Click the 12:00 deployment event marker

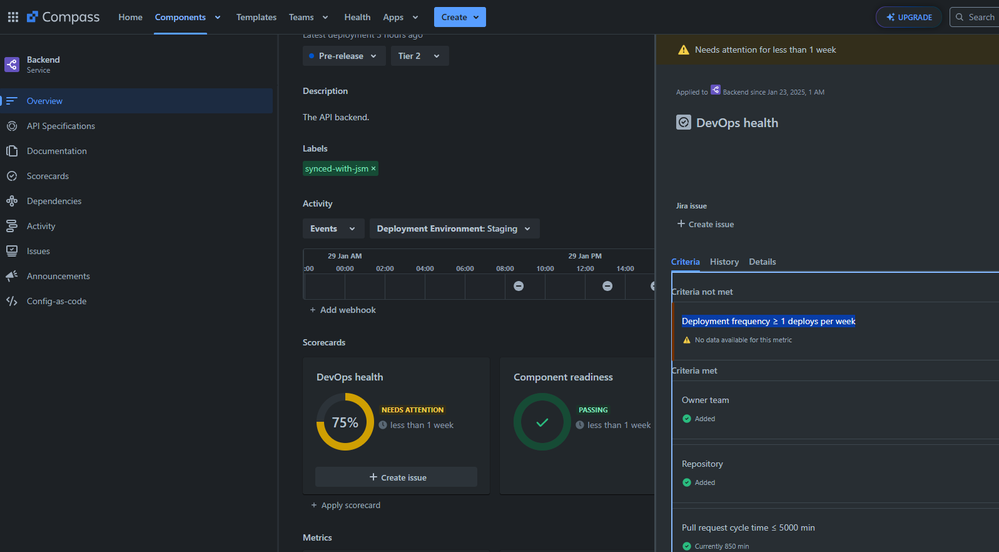(607, 286)
